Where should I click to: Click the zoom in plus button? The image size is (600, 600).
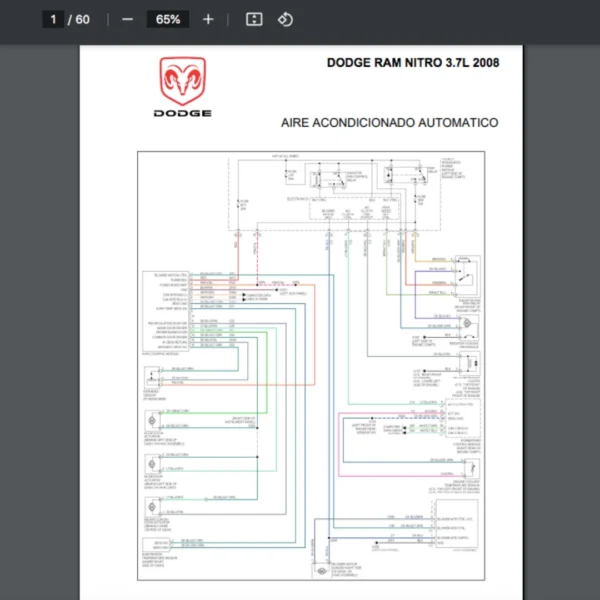(208, 19)
